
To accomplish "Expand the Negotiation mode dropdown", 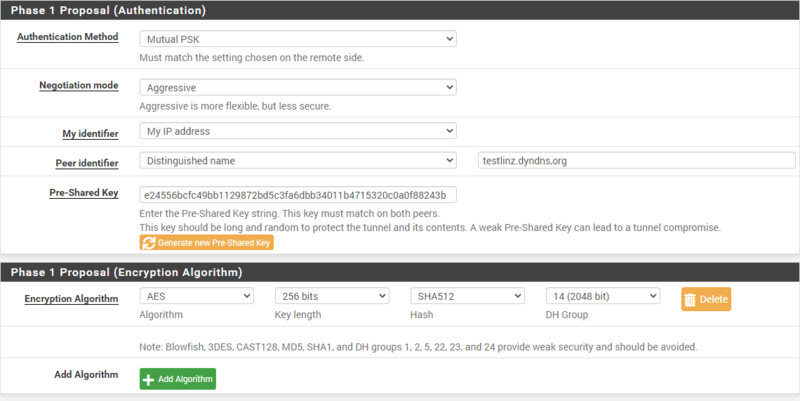I will [x=298, y=87].
